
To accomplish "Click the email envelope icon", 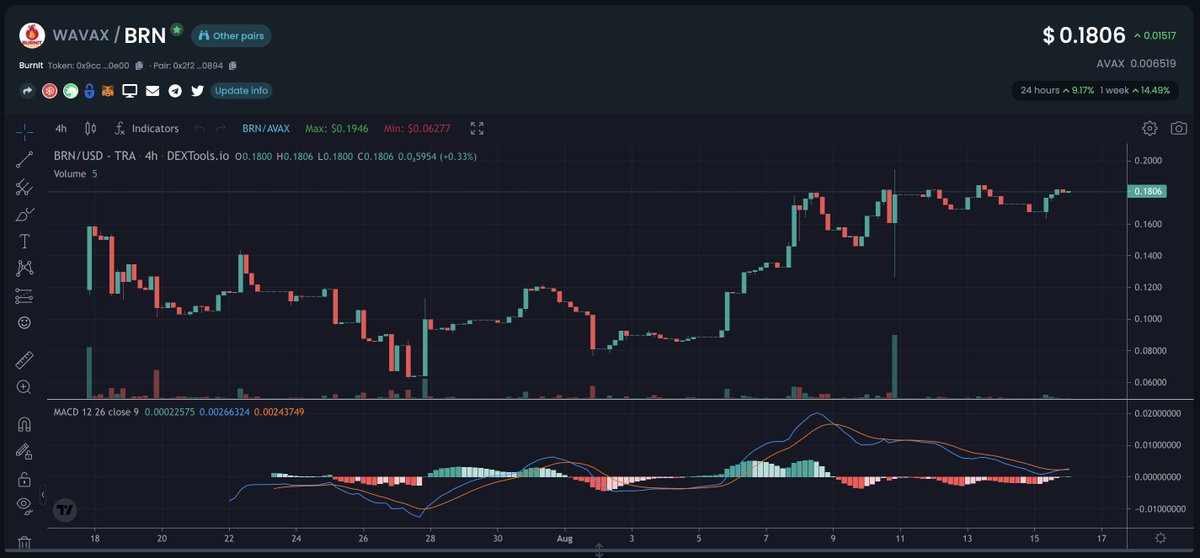I will point(153,91).
